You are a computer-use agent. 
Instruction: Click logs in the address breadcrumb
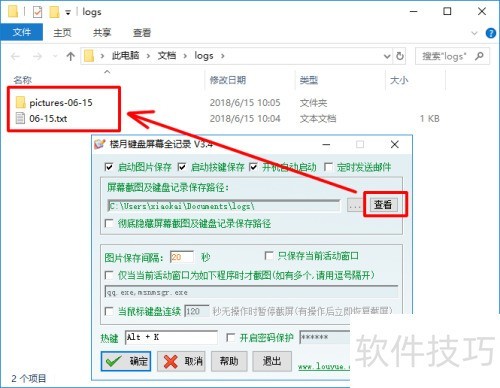click(204, 56)
